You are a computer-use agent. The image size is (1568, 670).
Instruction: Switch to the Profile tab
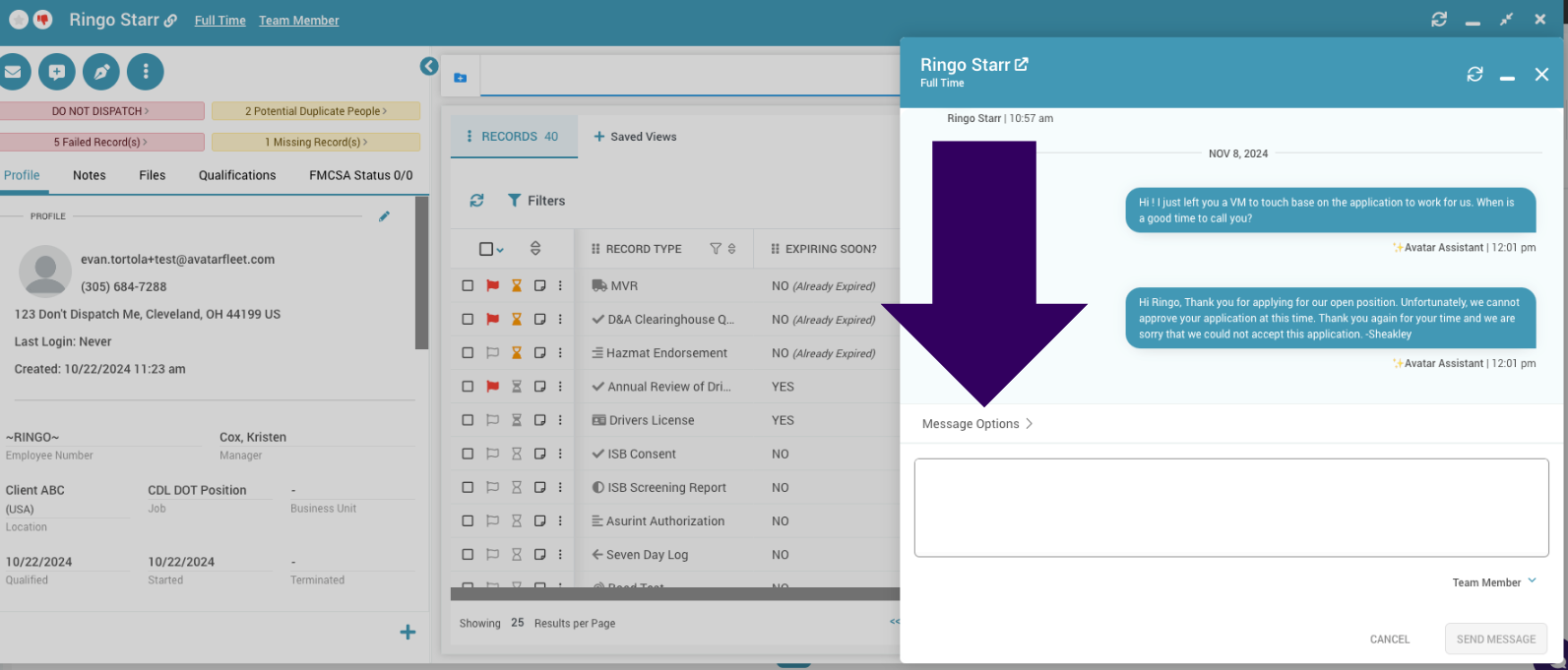coord(22,175)
